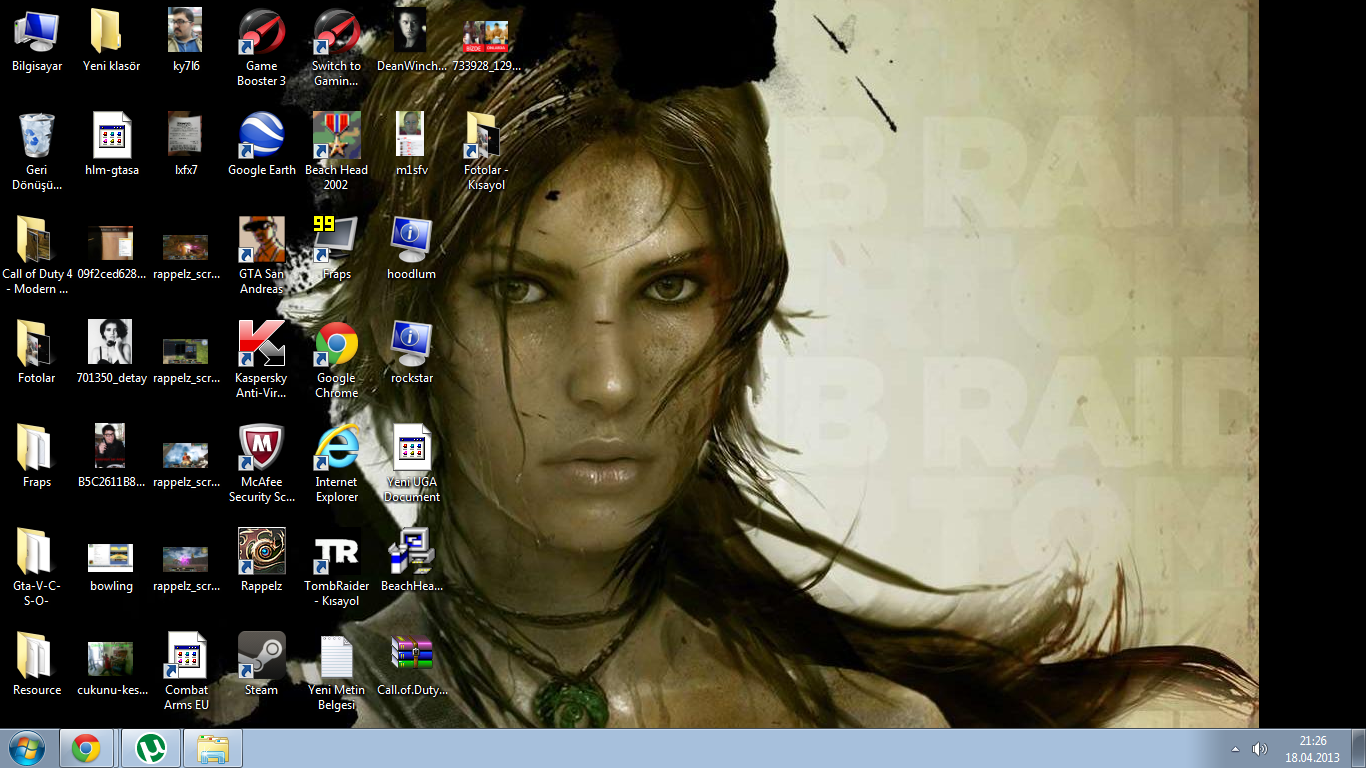Select the rappelz_scr file beside GTA San Andreas
1366x768 pixels.
pyautogui.click(x=186, y=255)
